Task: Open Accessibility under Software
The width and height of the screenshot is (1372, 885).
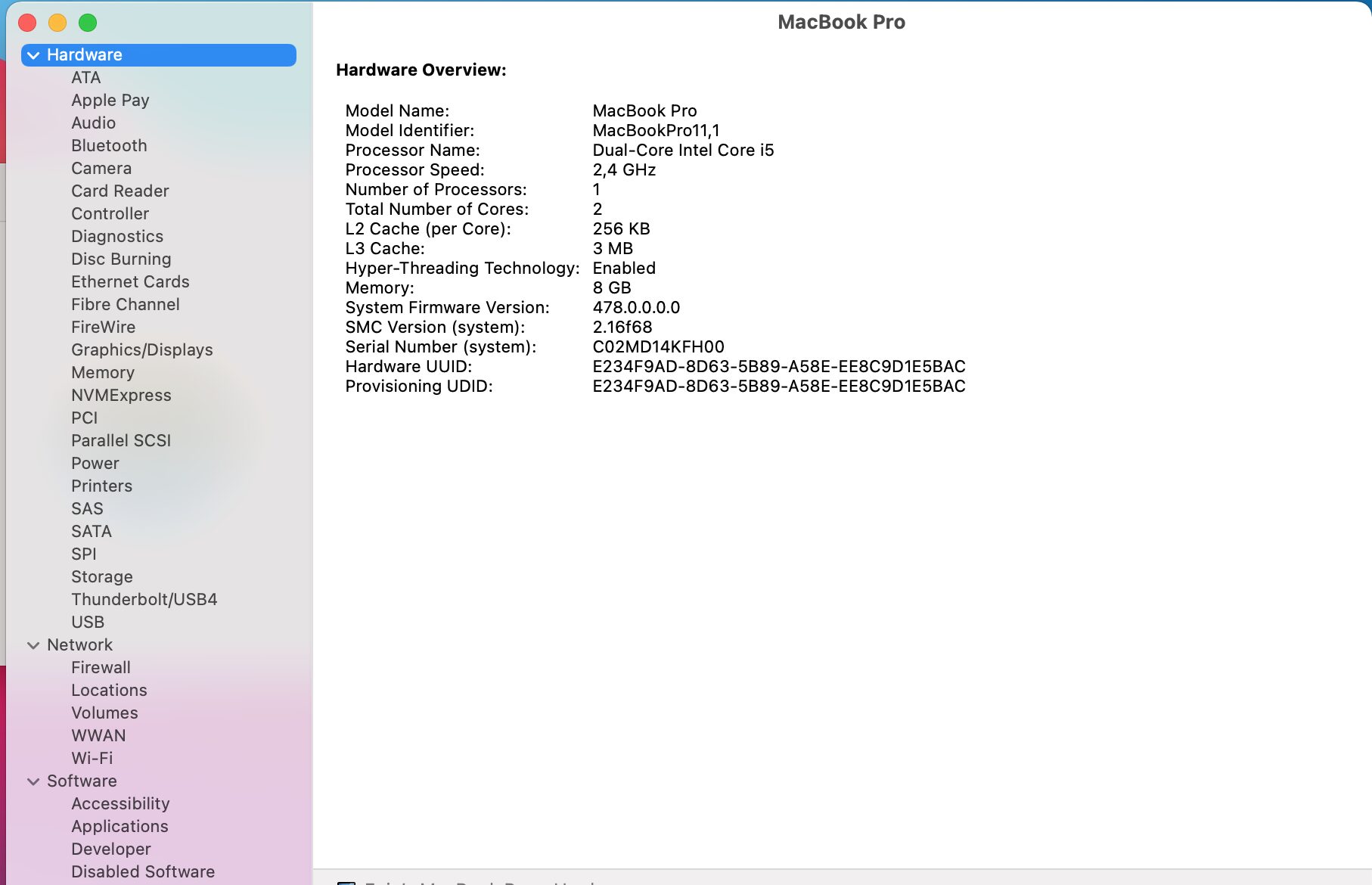Action: (x=120, y=804)
